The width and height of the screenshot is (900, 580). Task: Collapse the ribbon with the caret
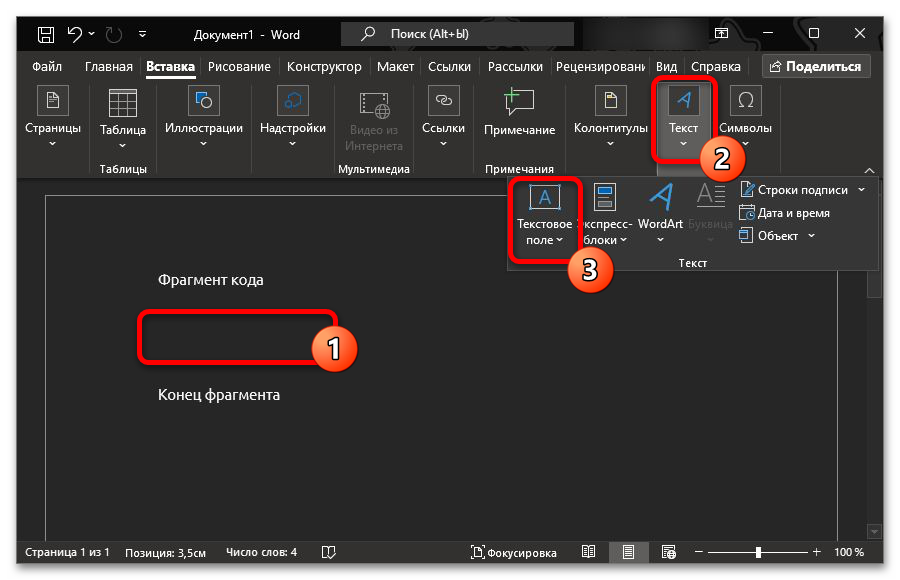coord(870,171)
